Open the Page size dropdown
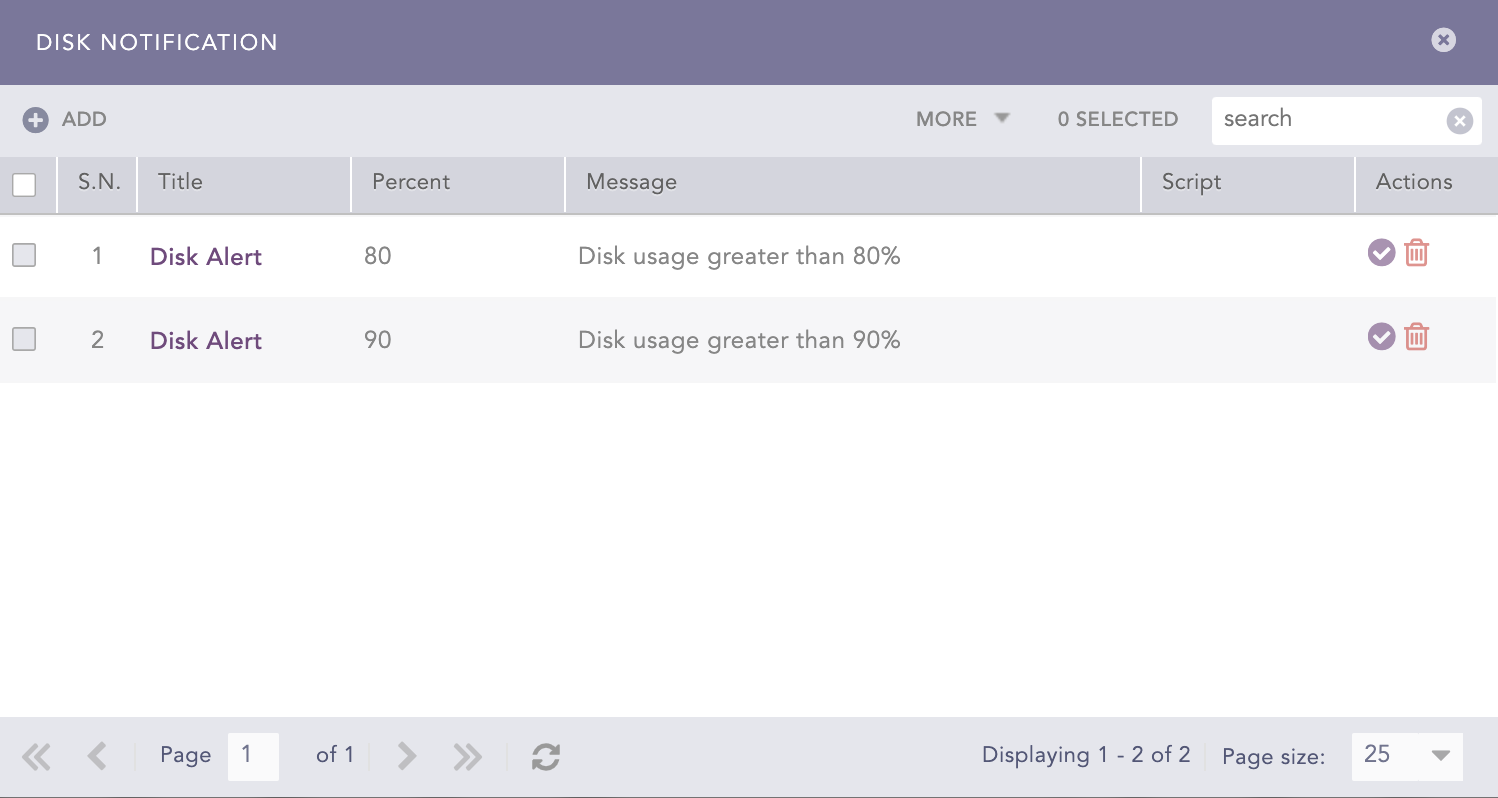Viewport: 1498px width, 798px height. pos(1406,756)
